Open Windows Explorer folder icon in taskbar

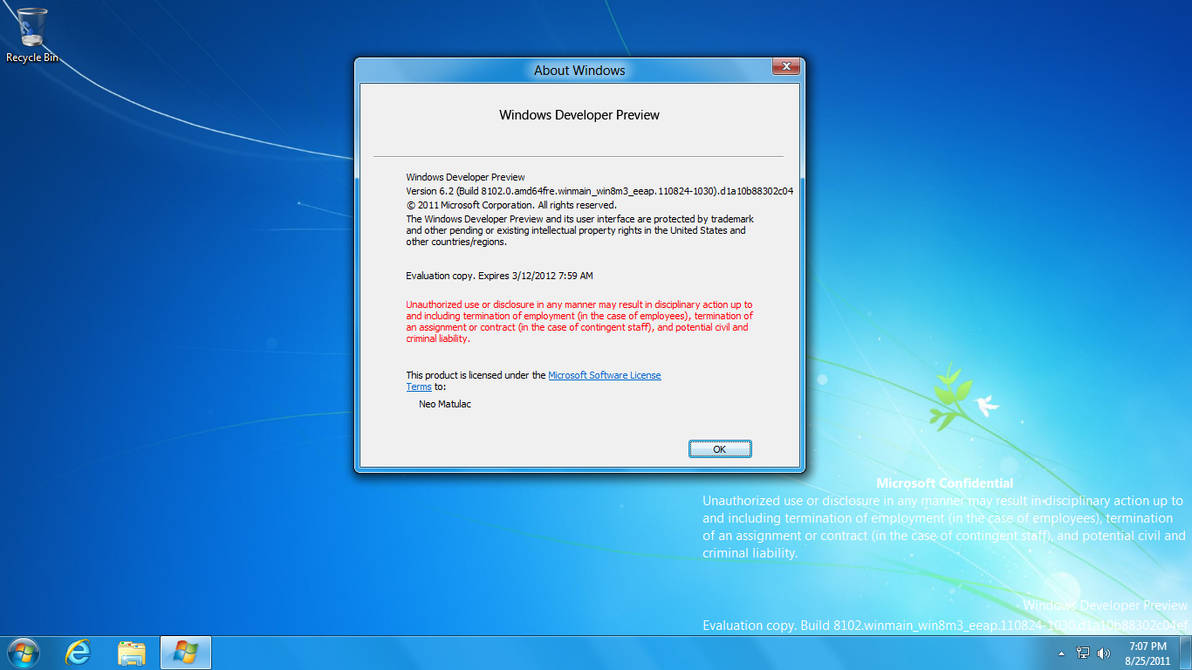click(132, 653)
